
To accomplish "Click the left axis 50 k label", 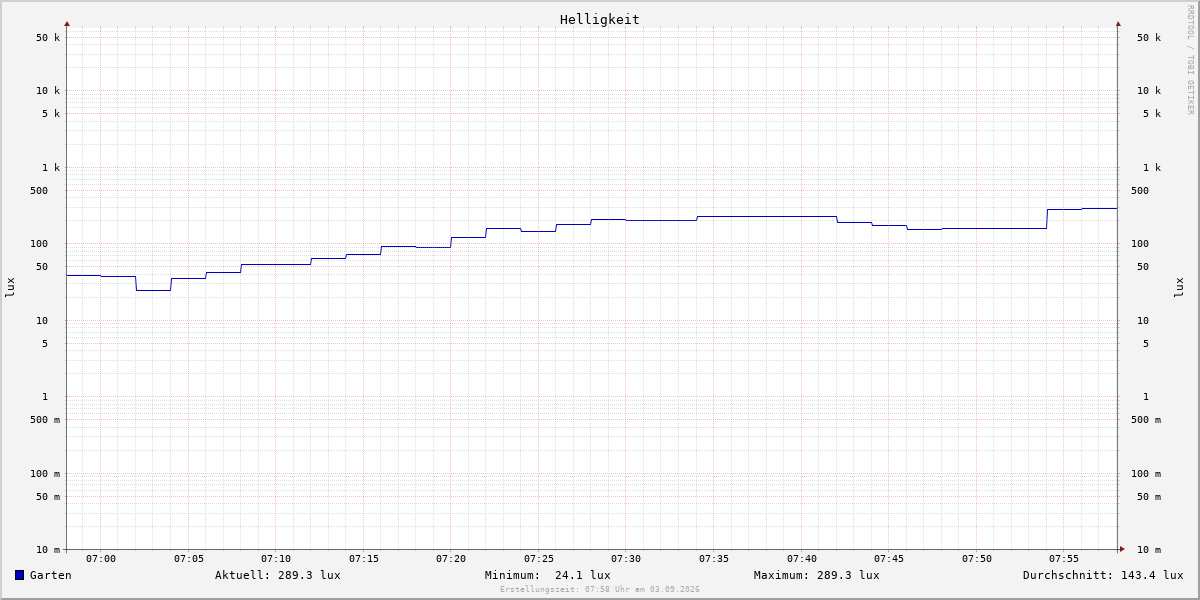I will [x=48, y=38].
